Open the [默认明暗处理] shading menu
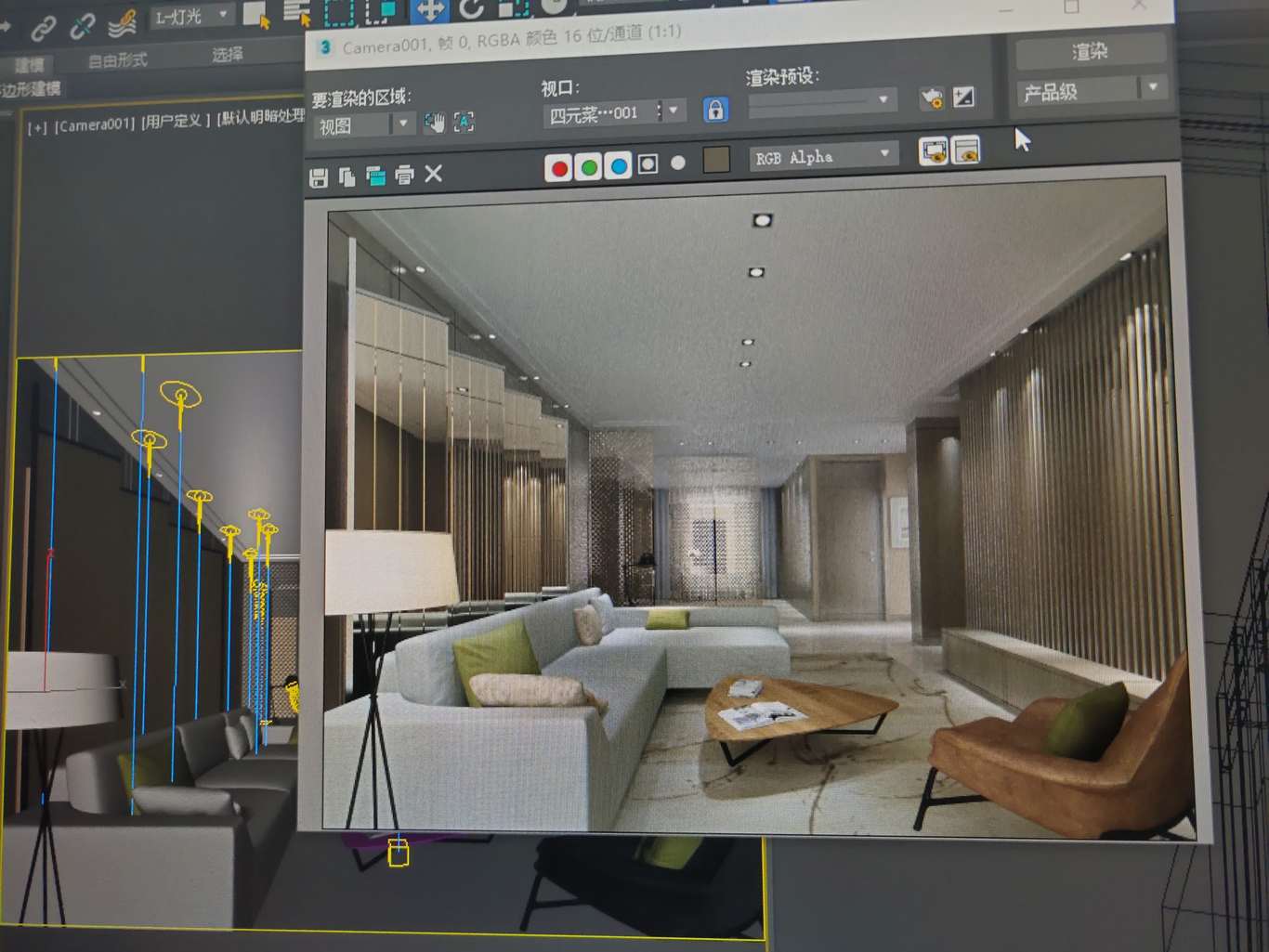The width and height of the screenshot is (1269, 952). pyautogui.click(x=261, y=117)
